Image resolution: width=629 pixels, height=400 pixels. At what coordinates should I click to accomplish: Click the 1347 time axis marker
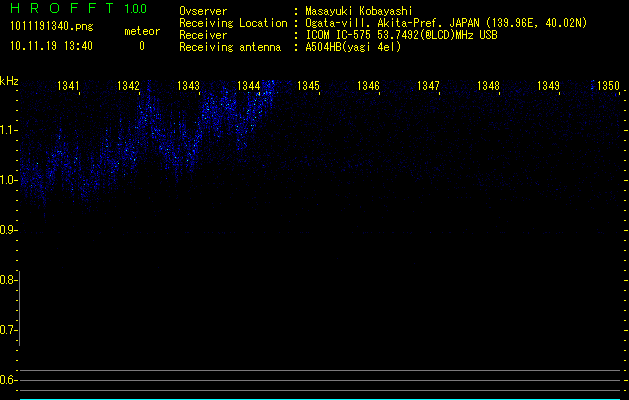pos(428,85)
